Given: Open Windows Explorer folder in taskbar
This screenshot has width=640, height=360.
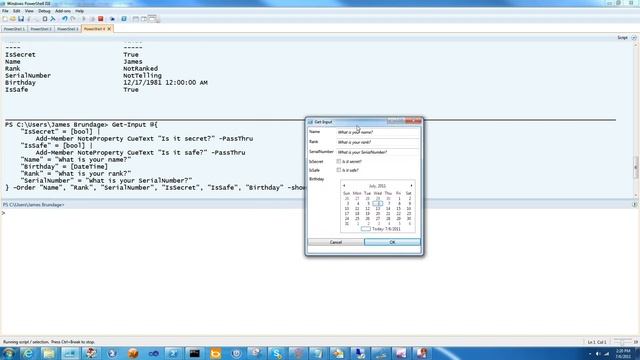Looking at the screenshot, I should [x=48, y=353].
